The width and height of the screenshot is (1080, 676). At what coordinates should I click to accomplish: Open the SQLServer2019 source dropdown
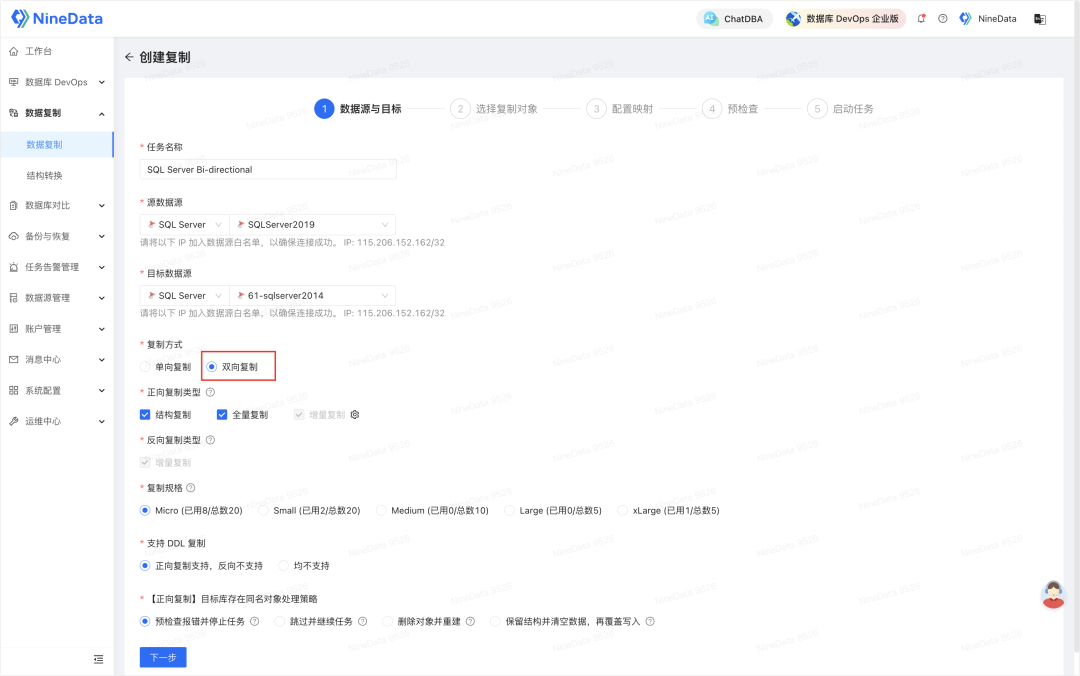[x=312, y=225]
